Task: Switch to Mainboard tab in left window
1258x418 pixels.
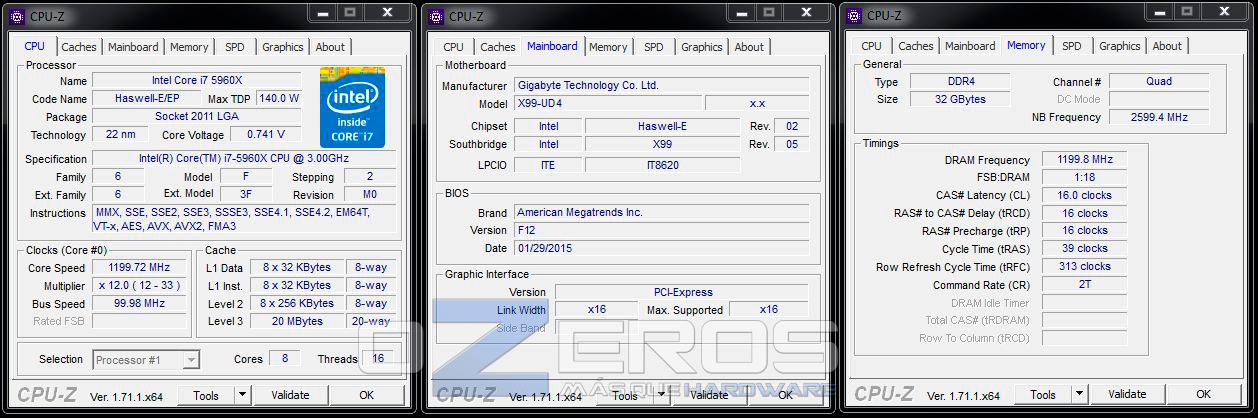Action: (133, 47)
